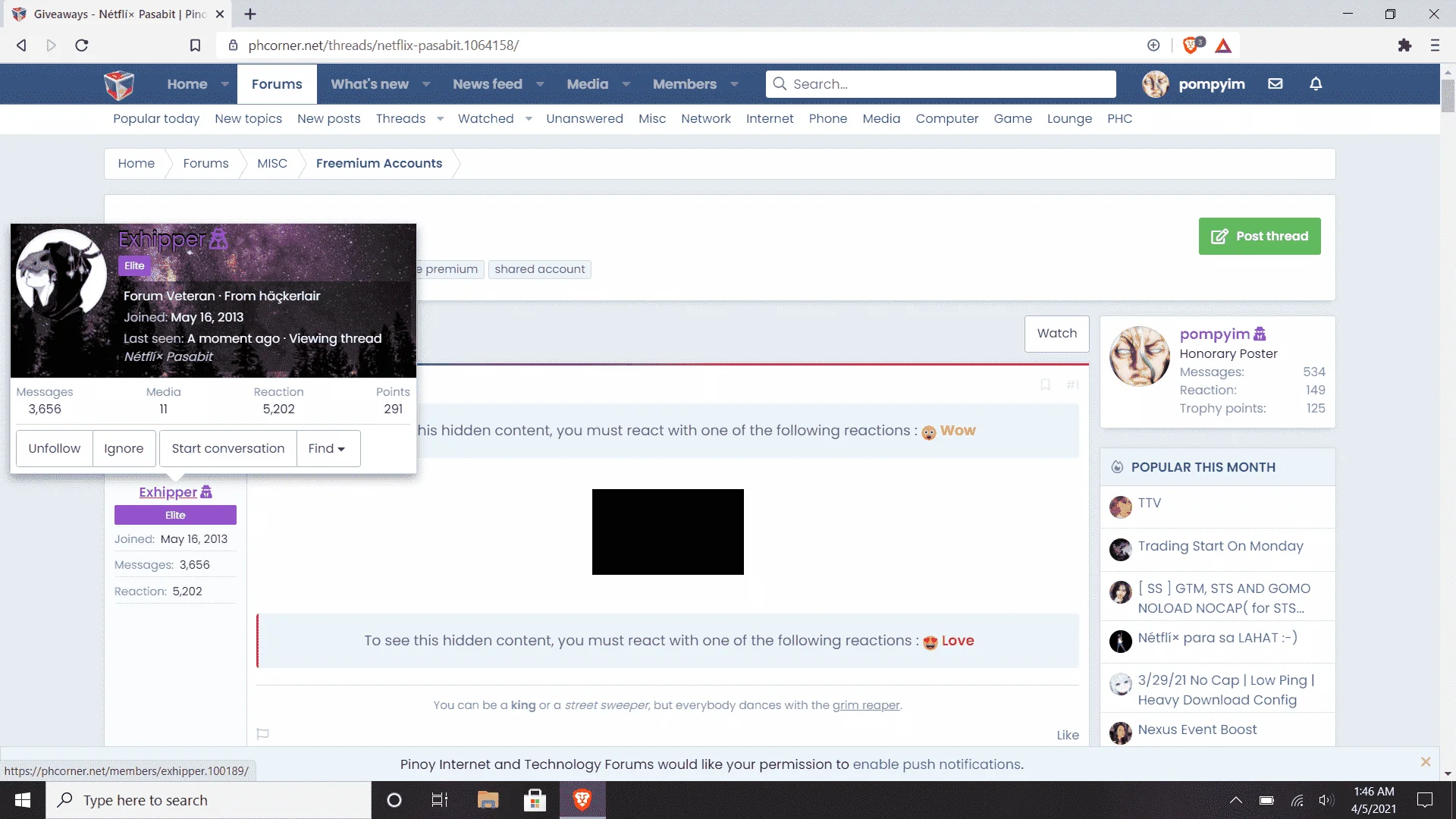This screenshot has width=1456, height=819.
Task: Click the Watch button
Action: pyautogui.click(x=1057, y=334)
